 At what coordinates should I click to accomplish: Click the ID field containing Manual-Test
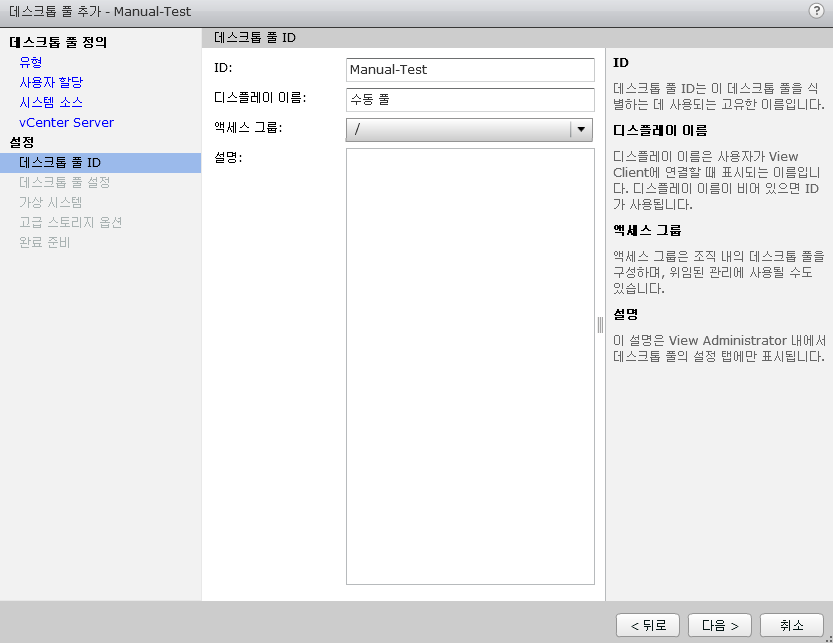(470, 70)
